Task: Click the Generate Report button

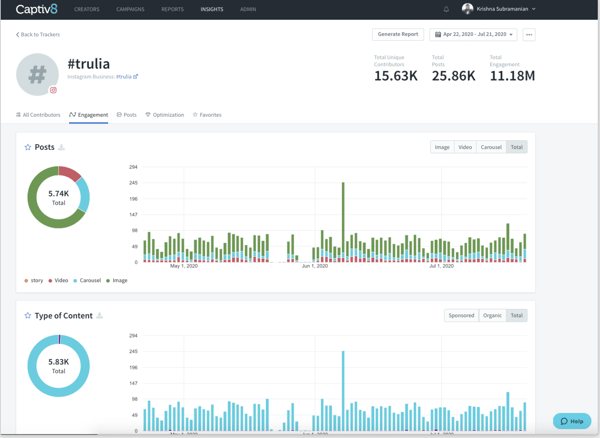Action: (398, 34)
